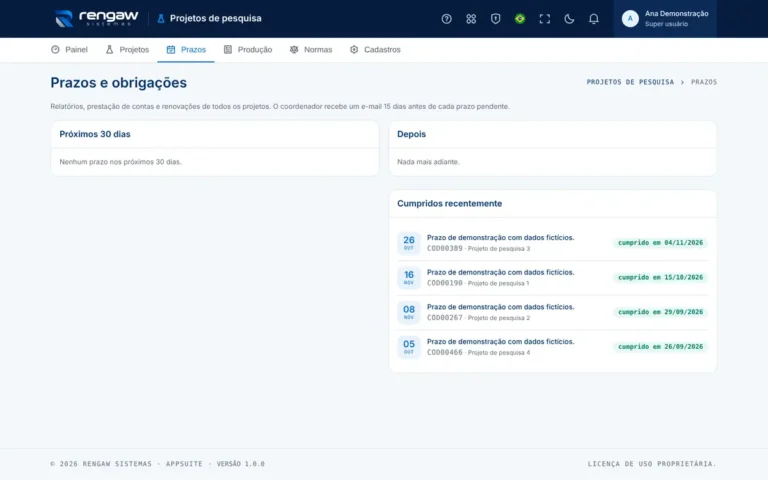
Task: Open the apps grid icon
Action: (x=471, y=19)
